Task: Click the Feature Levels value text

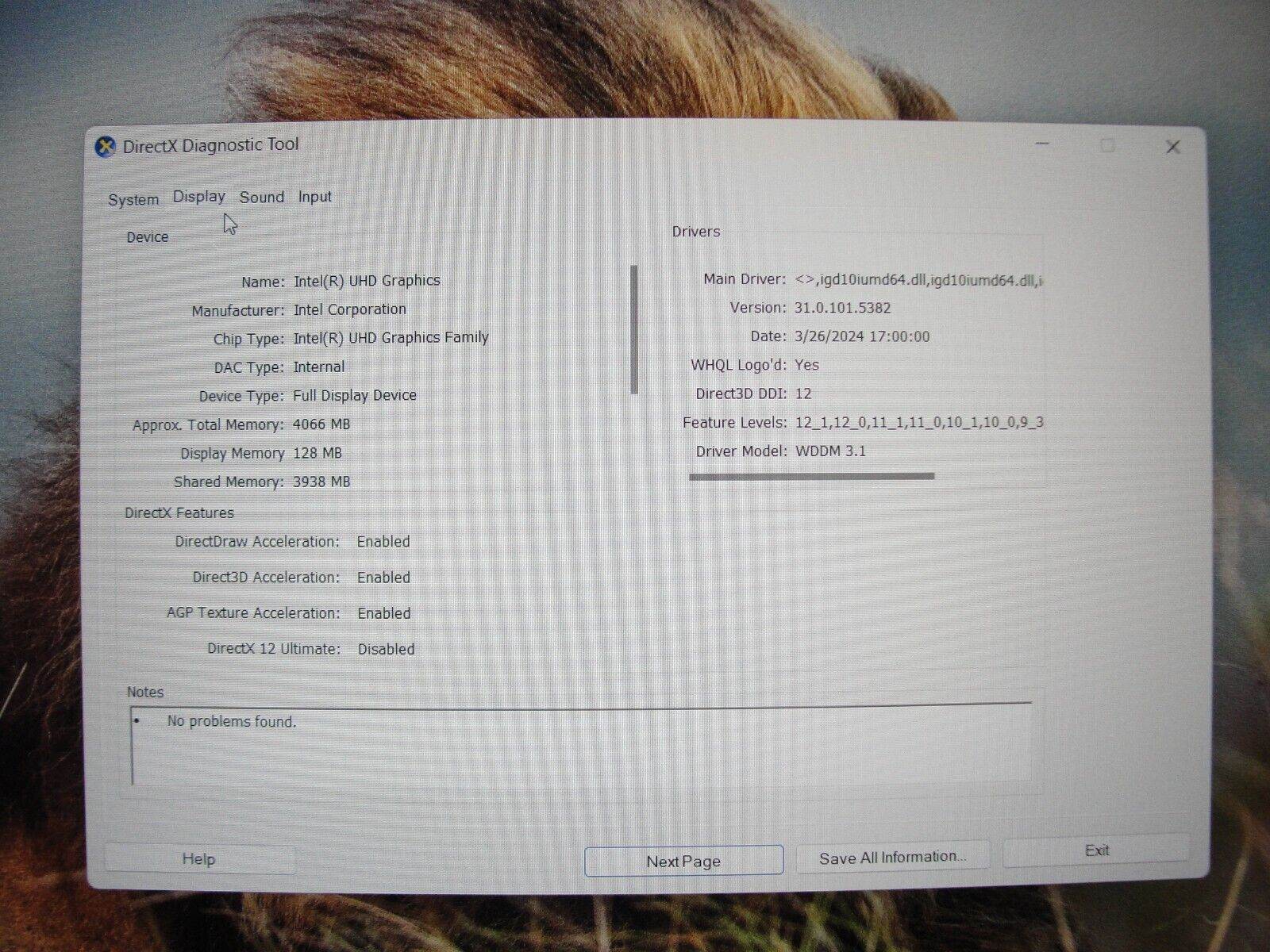Action: 918,422
